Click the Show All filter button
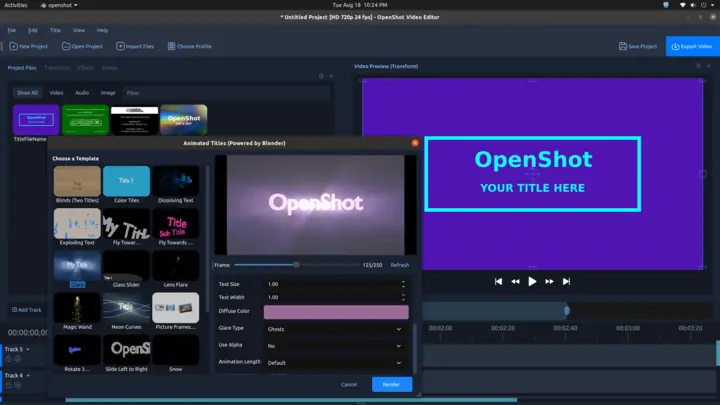This screenshot has height=405, width=720. (x=28, y=93)
